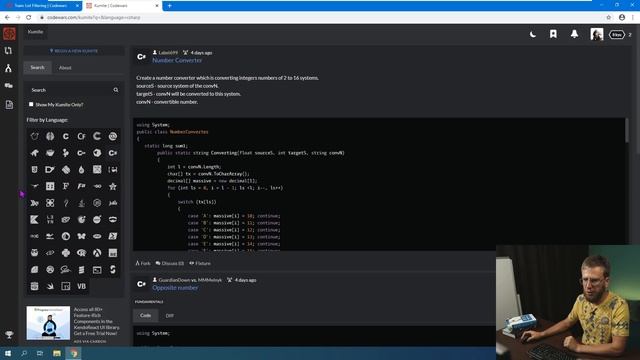
Task: Choose the Java coffee cup icon
Action: click(81, 203)
